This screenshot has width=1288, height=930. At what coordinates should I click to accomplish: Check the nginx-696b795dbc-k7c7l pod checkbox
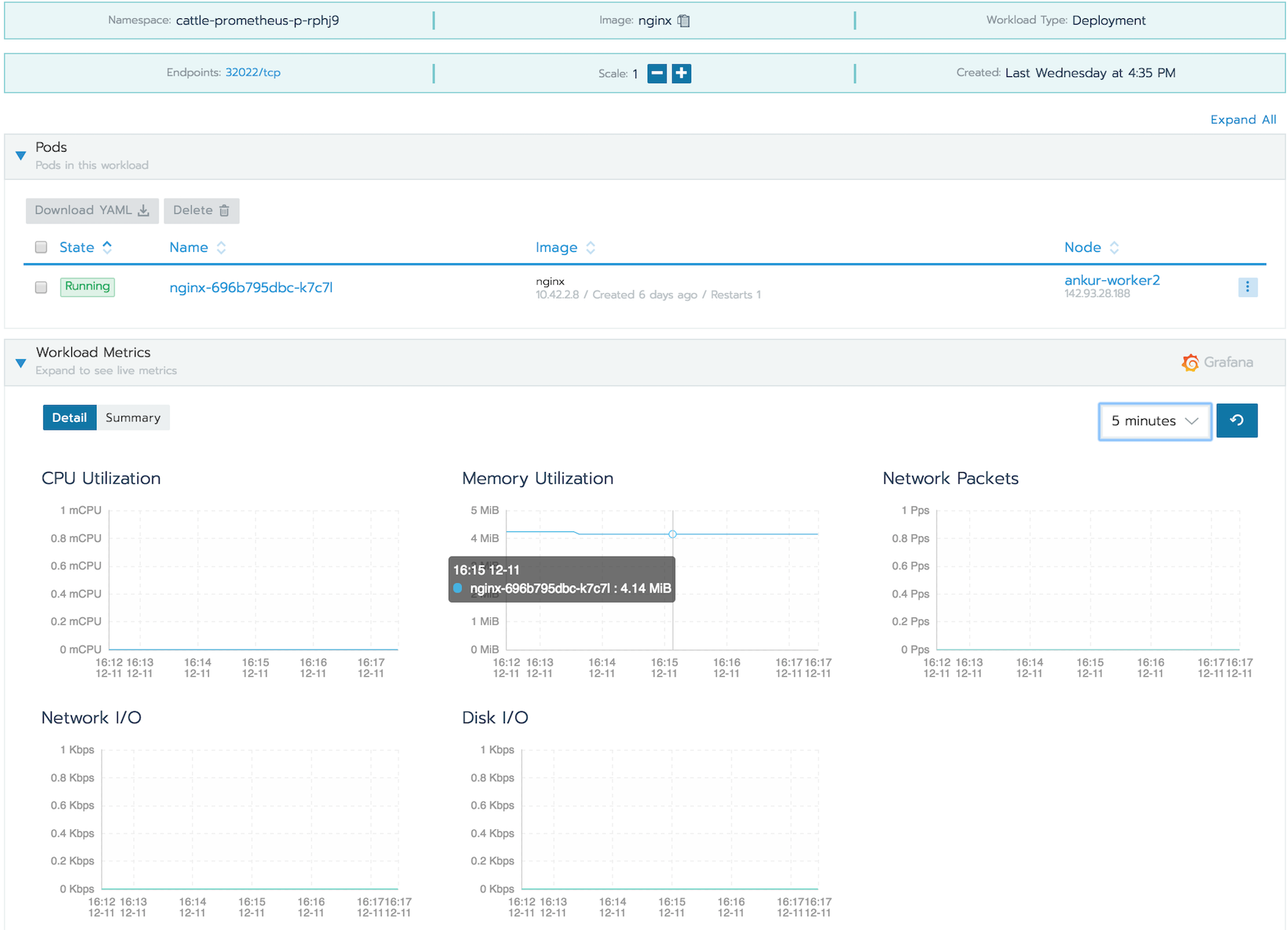tap(41, 287)
